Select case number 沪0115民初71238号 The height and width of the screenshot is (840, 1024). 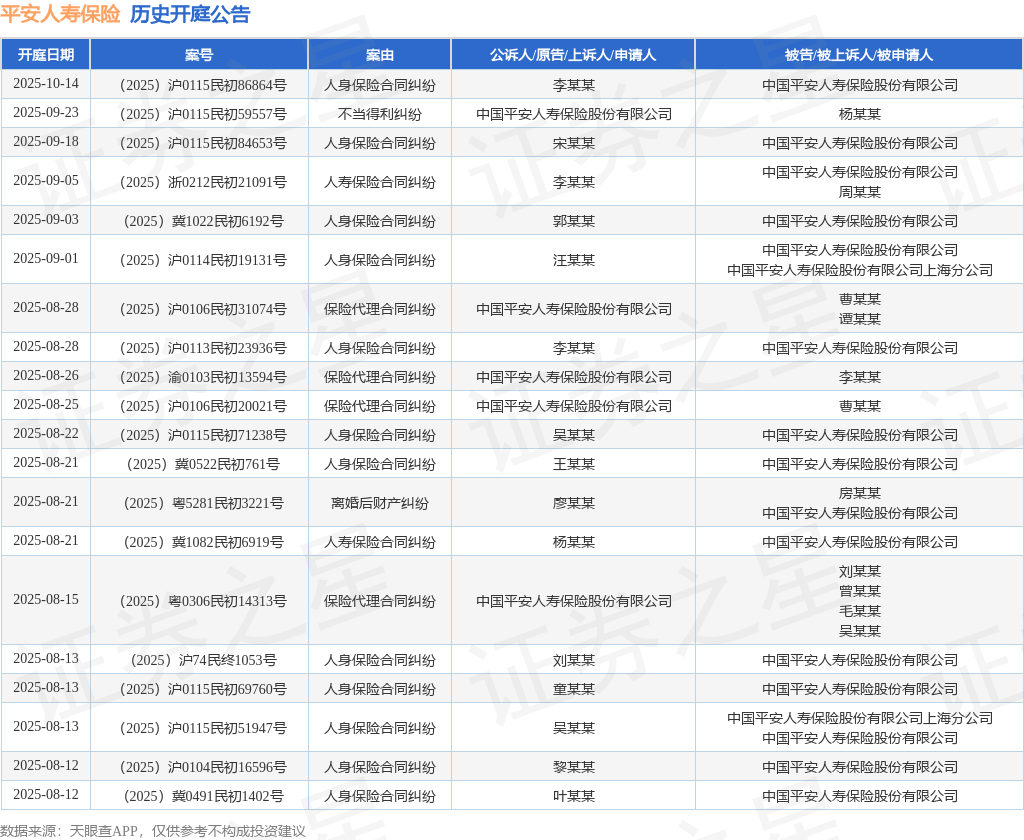203,435
